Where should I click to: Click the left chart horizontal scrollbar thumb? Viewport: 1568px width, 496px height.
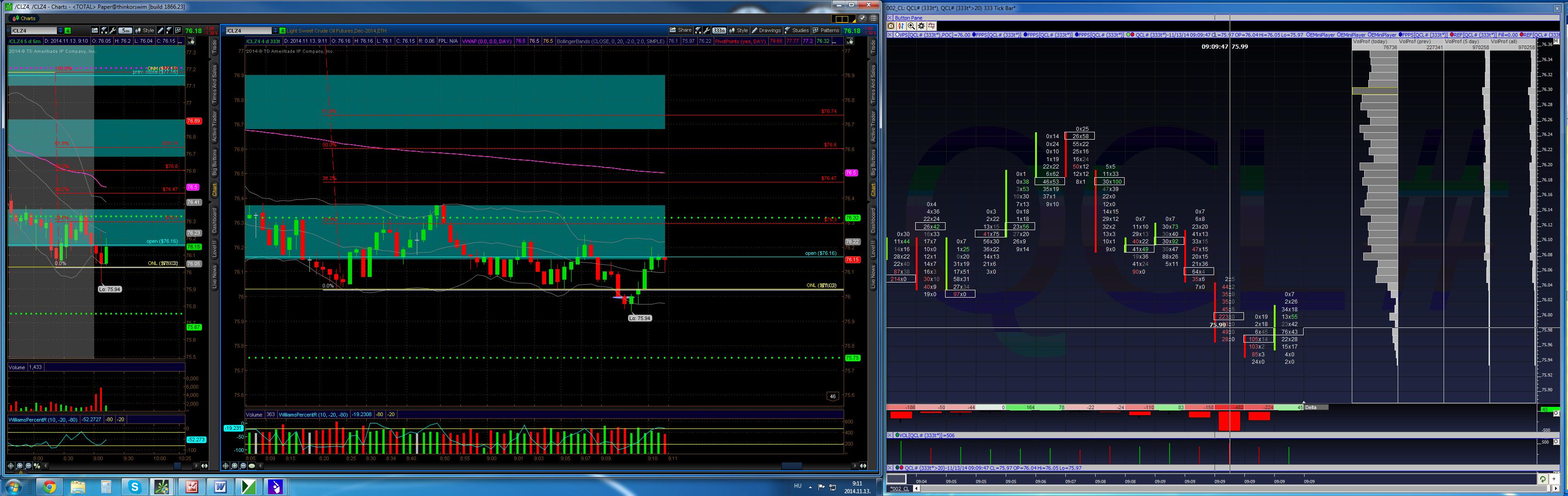coord(177,466)
